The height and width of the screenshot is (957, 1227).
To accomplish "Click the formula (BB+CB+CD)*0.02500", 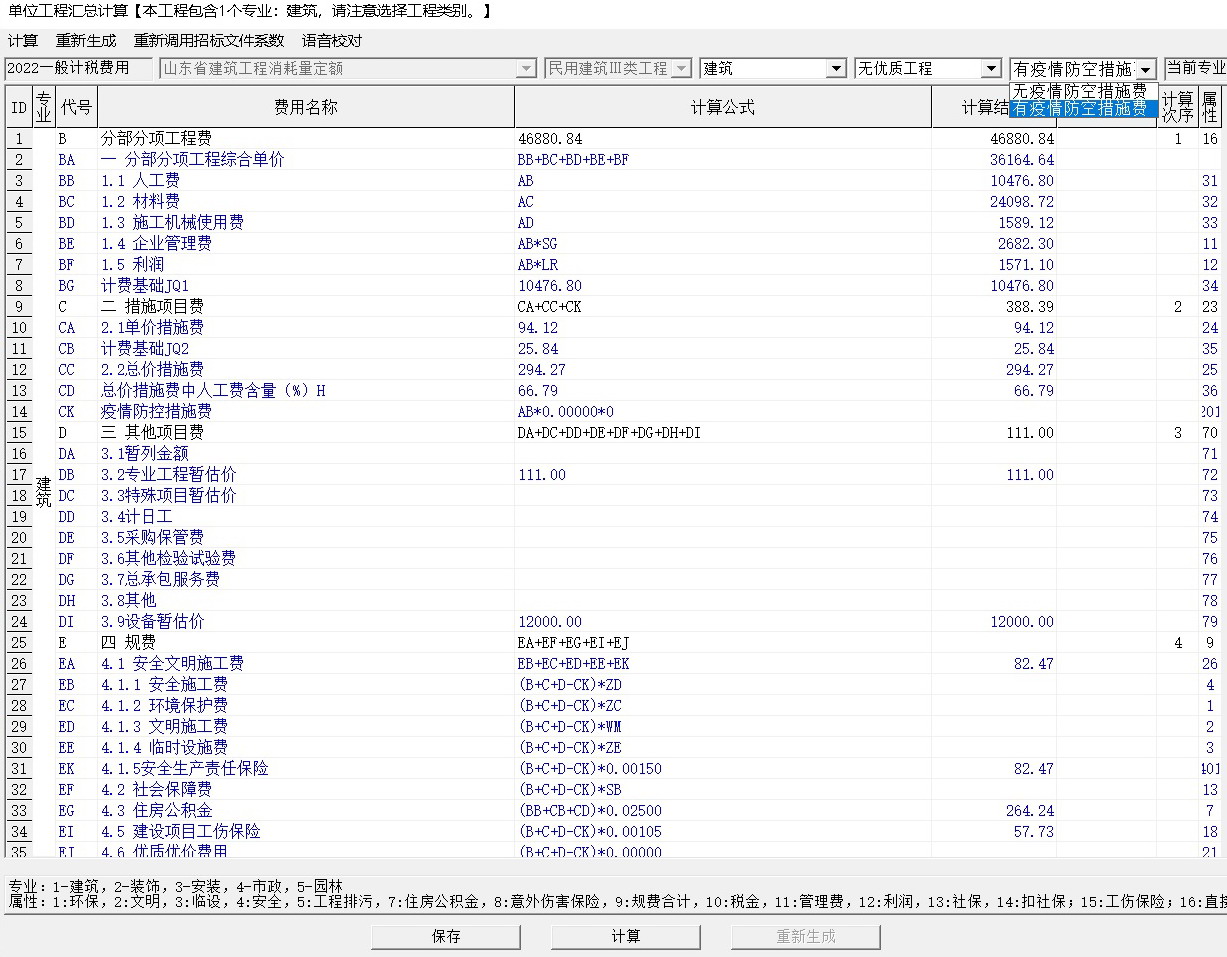I will coord(590,811).
